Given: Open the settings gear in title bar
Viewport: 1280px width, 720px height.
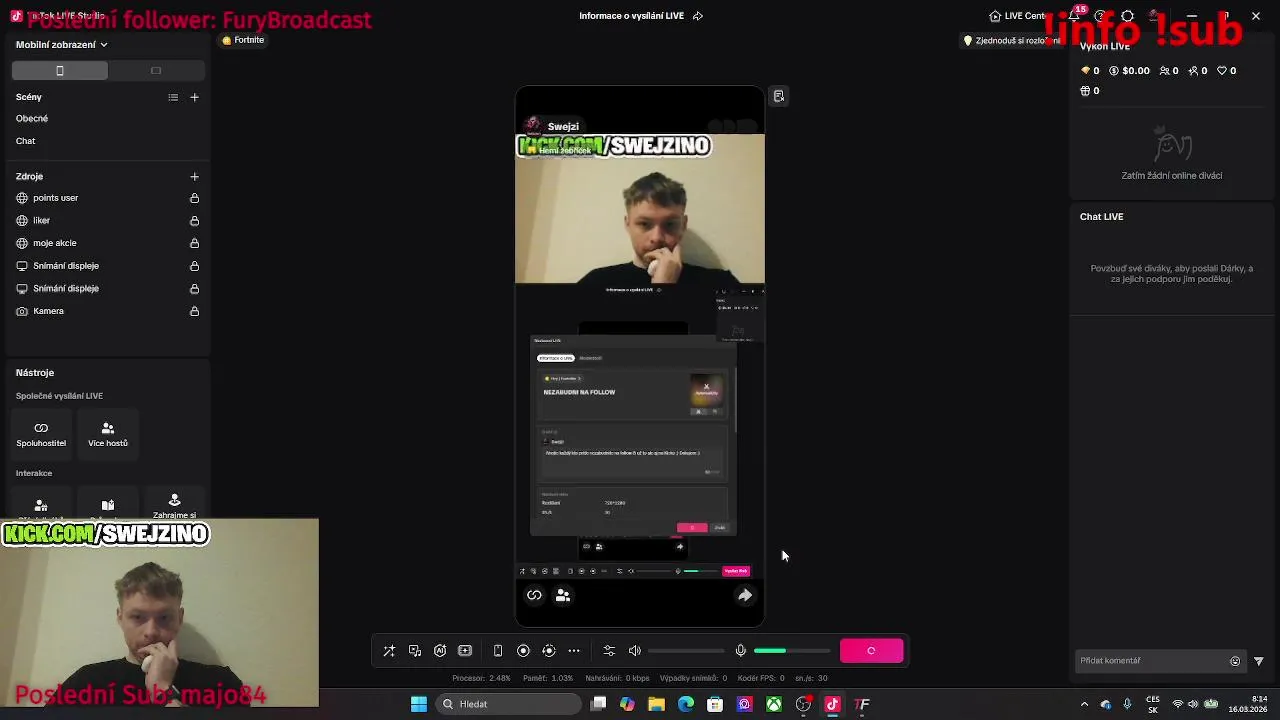Looking at the screenshot, I should pyautogui.click(x=1128, y=16).
